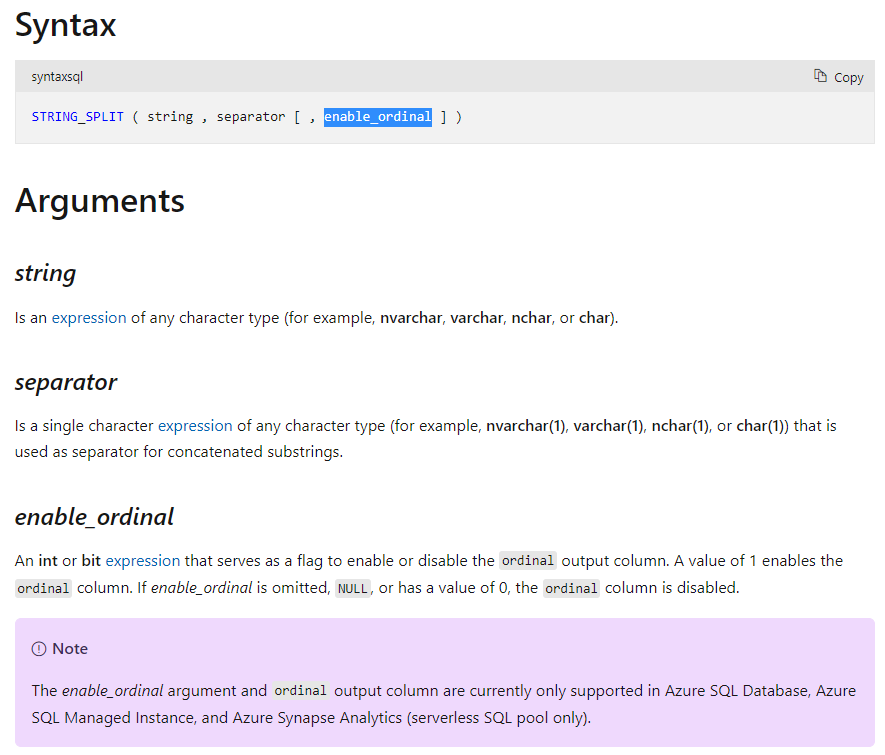Click the NULL inline code
This screenshot has height=755, width=885.
click(x=353, y=589)
